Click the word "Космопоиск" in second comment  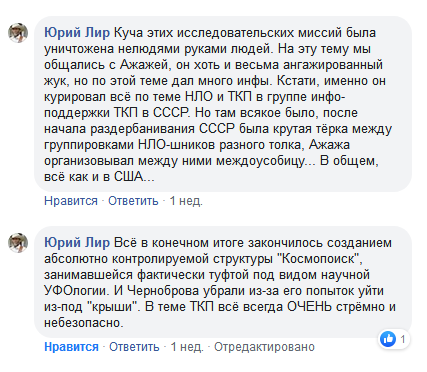coord(319,259)
